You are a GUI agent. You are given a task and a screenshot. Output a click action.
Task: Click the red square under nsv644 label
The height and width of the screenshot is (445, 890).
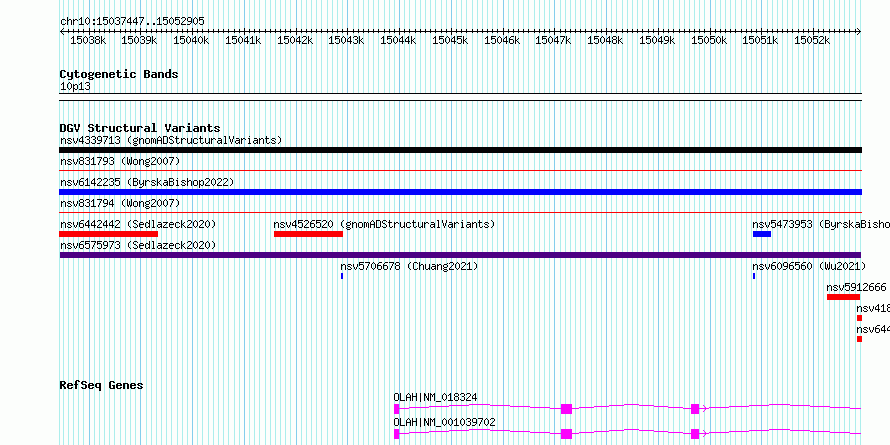coord(859,339)
